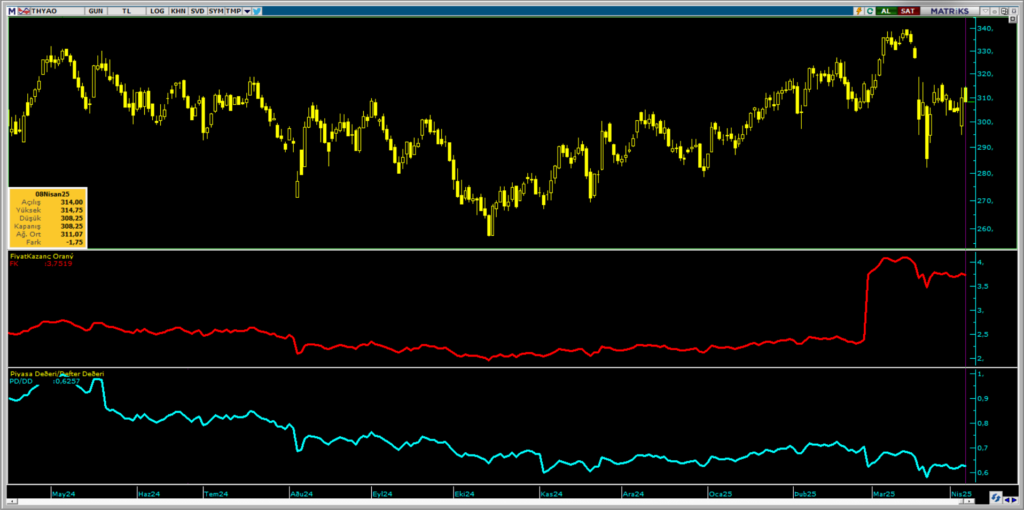Toggle the SVD option
Image resolution: width=1024 pixels, height=510 pixels.
click(198, 10)
